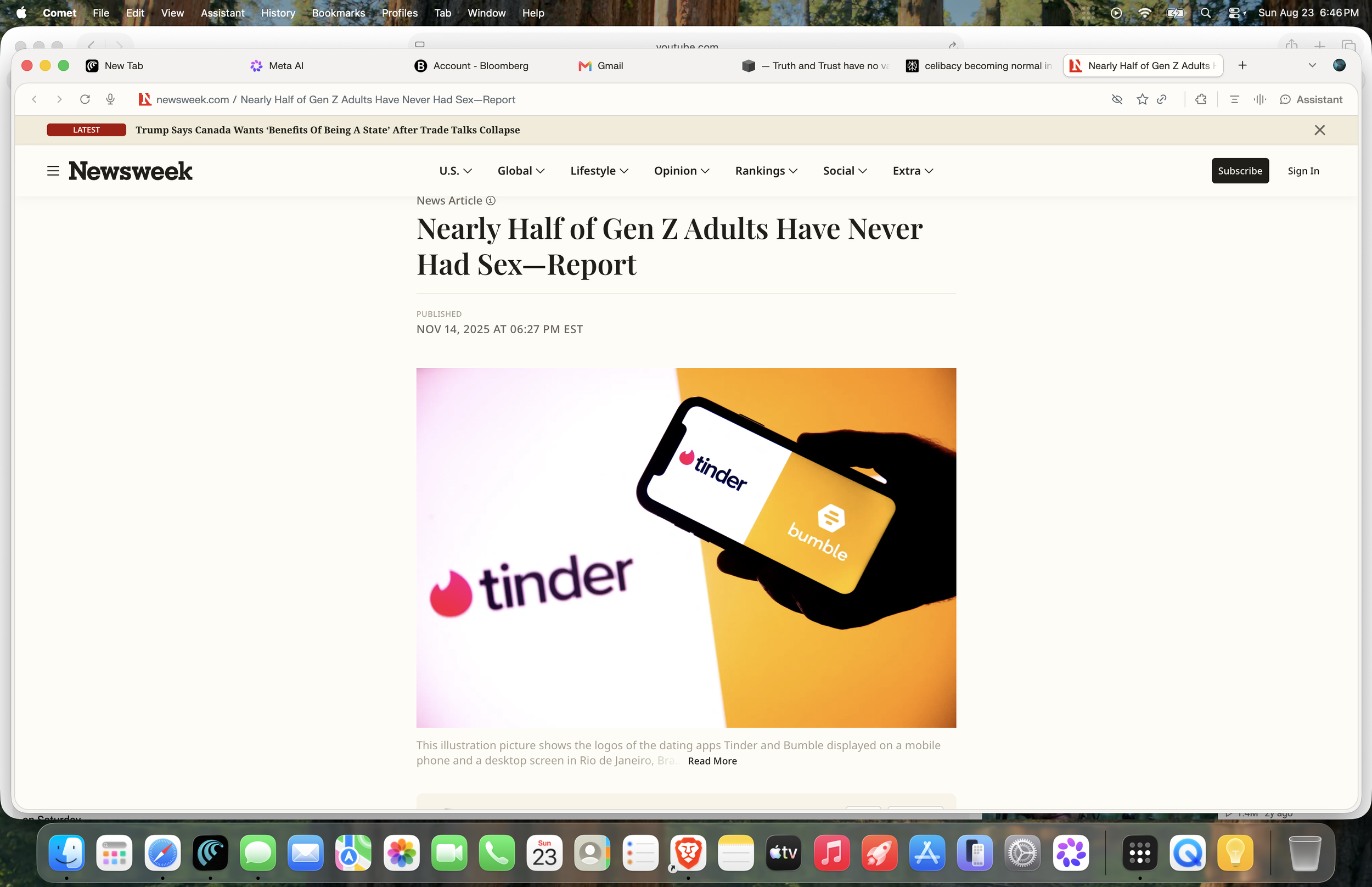This screenshot has height=887, width=1372.
Task: Open Finder in the dock
Action: tap(67, 852)
